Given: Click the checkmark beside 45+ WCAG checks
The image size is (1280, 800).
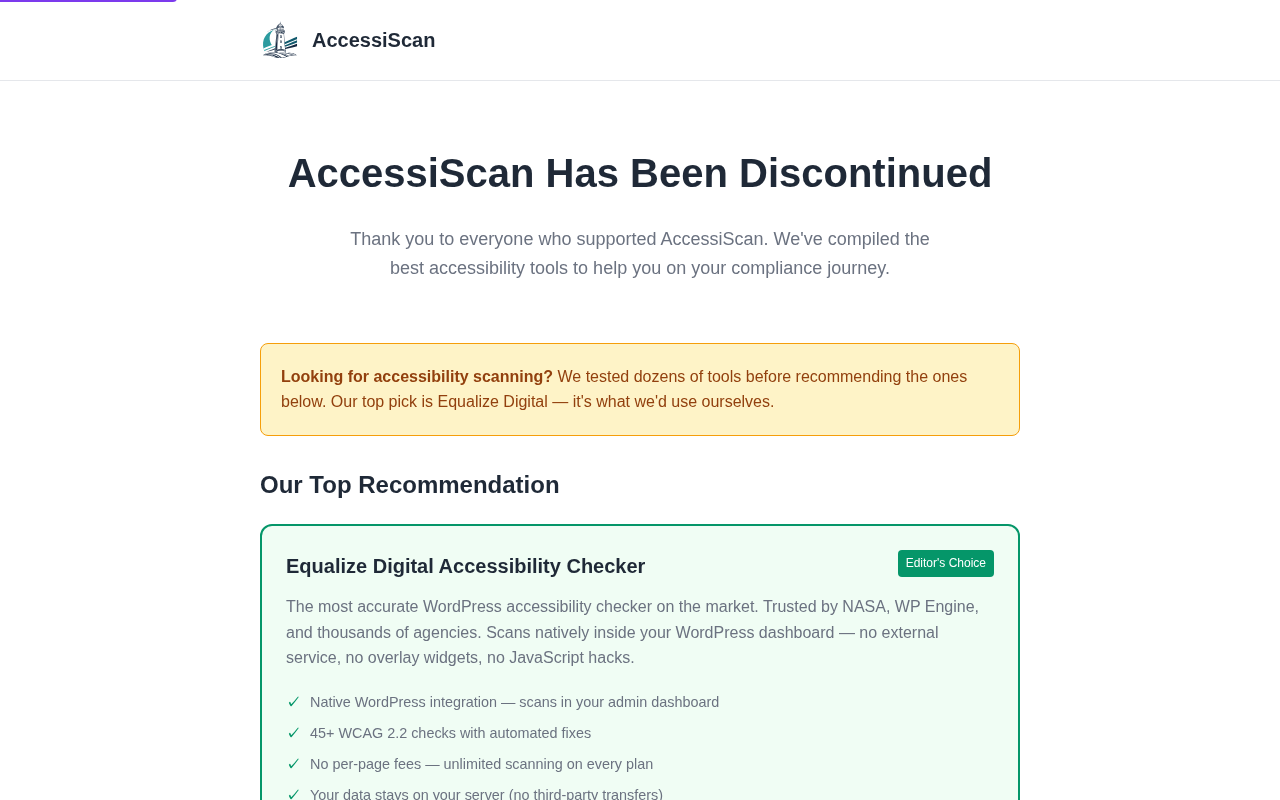Looking at the screenshot, I should 294,733.
